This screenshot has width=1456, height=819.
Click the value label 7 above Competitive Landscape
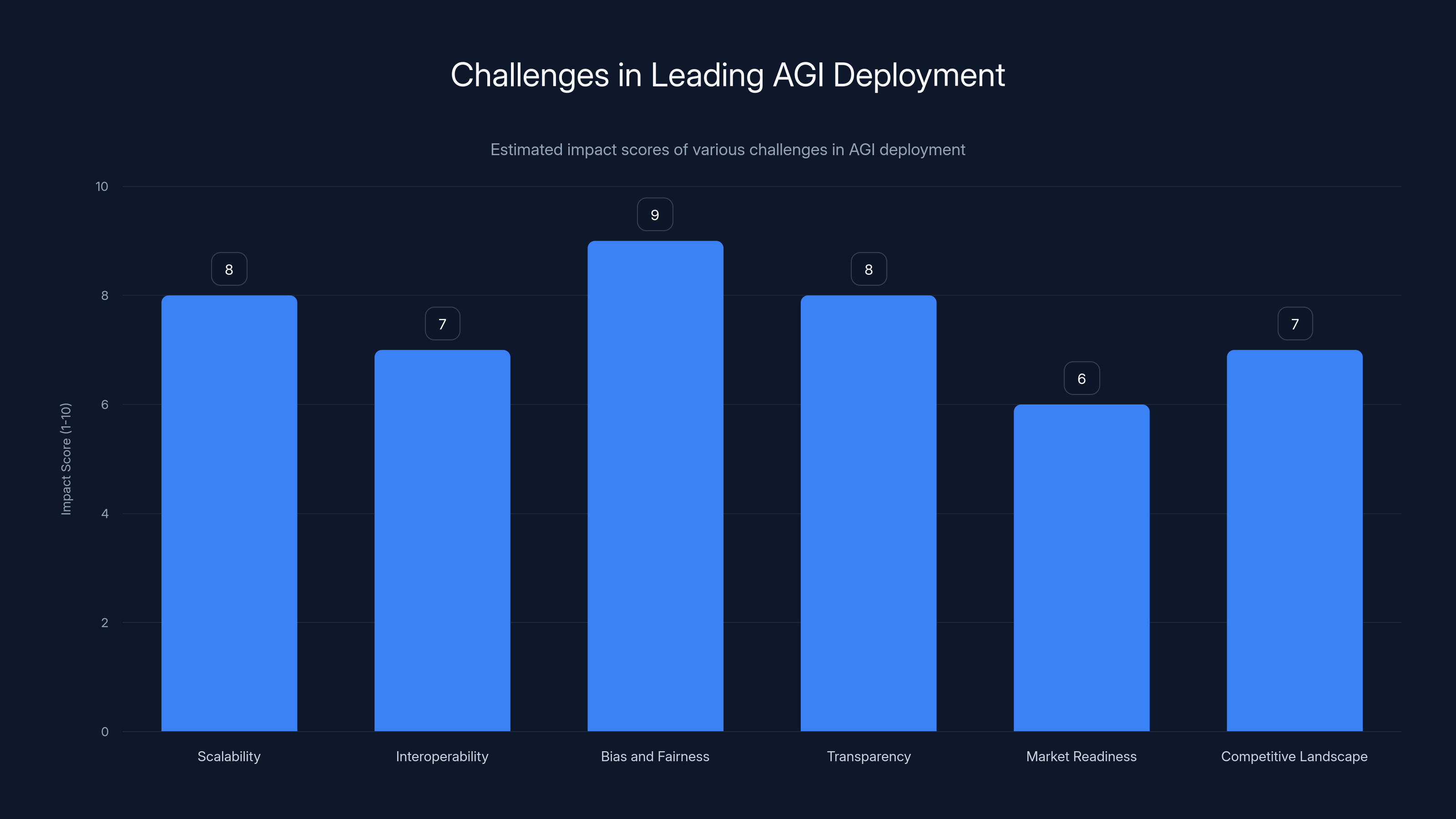[1295, 324]
